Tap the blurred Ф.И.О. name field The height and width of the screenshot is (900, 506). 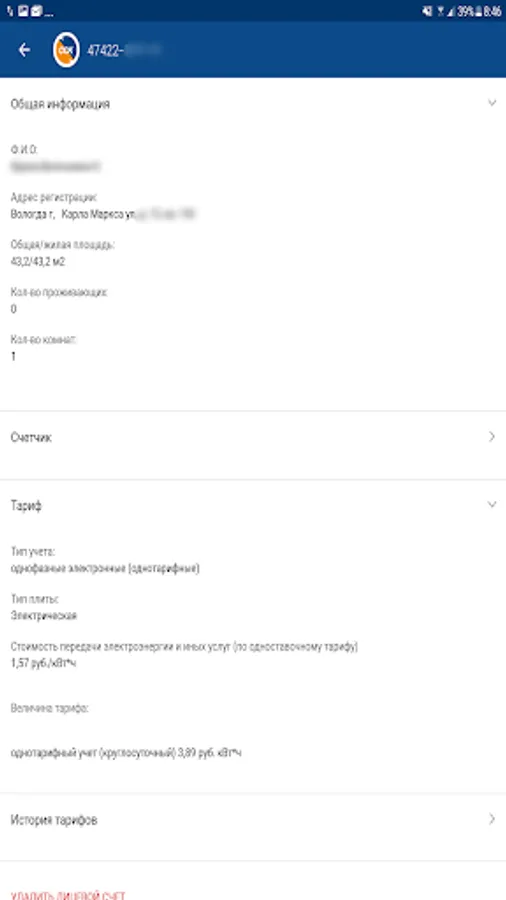(x=56, y=166)
